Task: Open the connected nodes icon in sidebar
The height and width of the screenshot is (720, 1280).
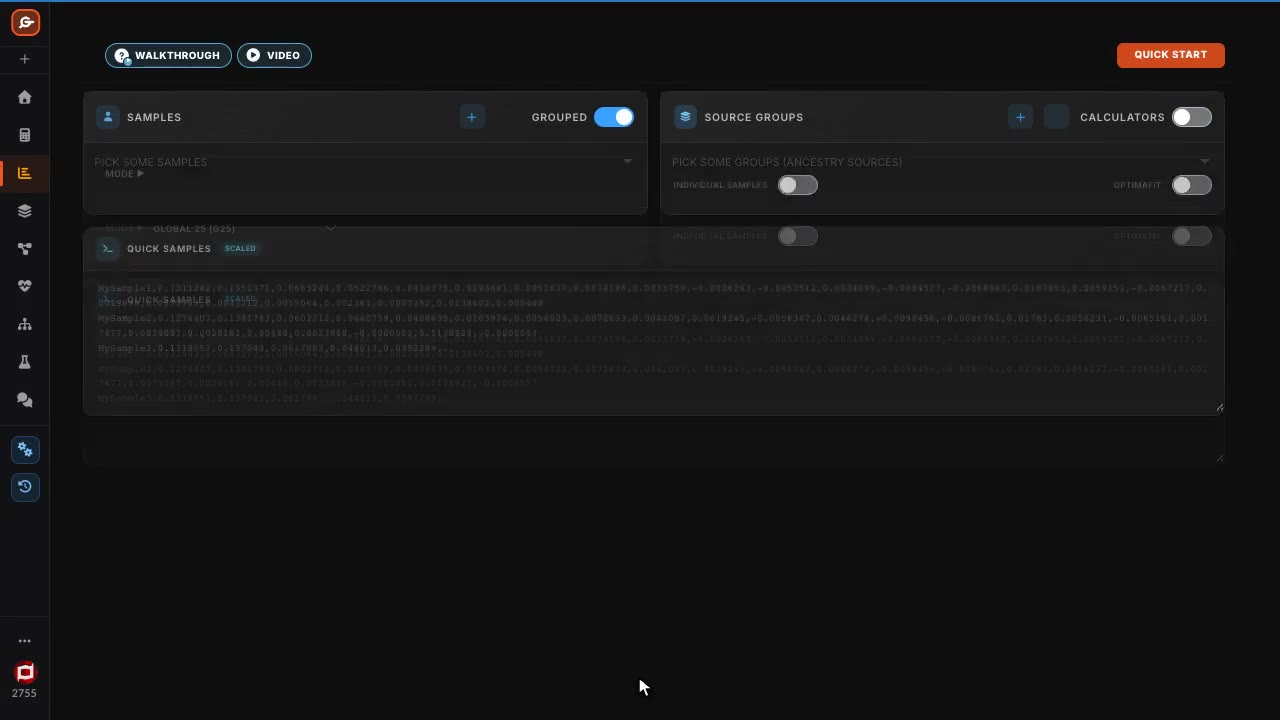Action: coord(25,249)
